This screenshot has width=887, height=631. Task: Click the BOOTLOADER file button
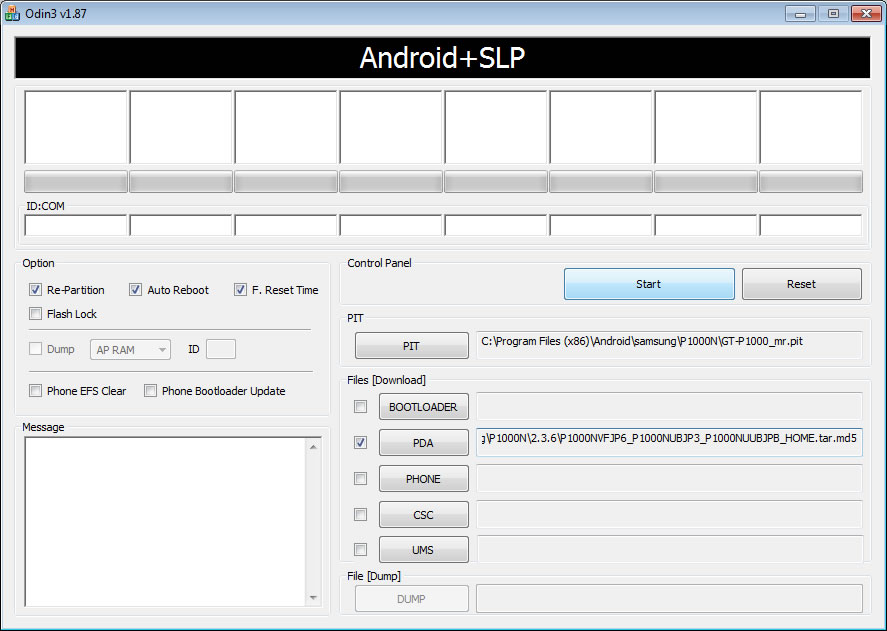tap(424, 407)
